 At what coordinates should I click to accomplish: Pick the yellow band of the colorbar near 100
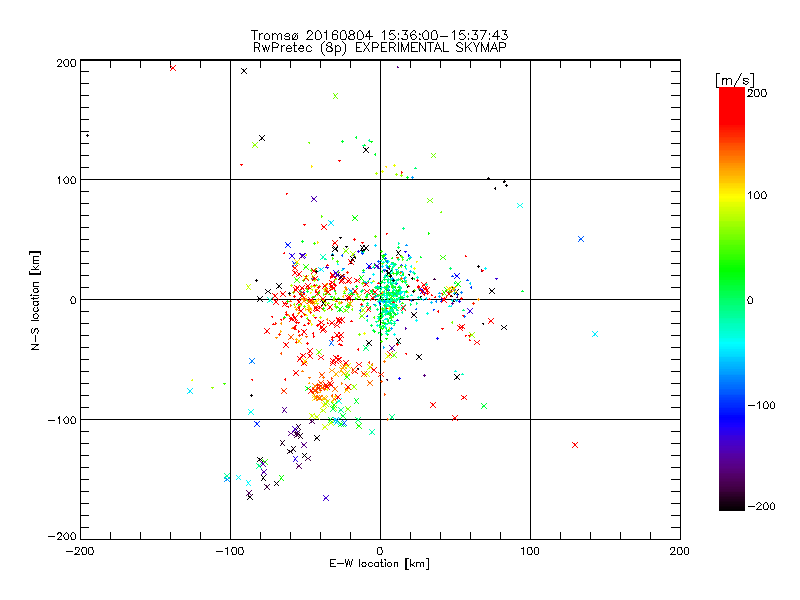point(732,196)
